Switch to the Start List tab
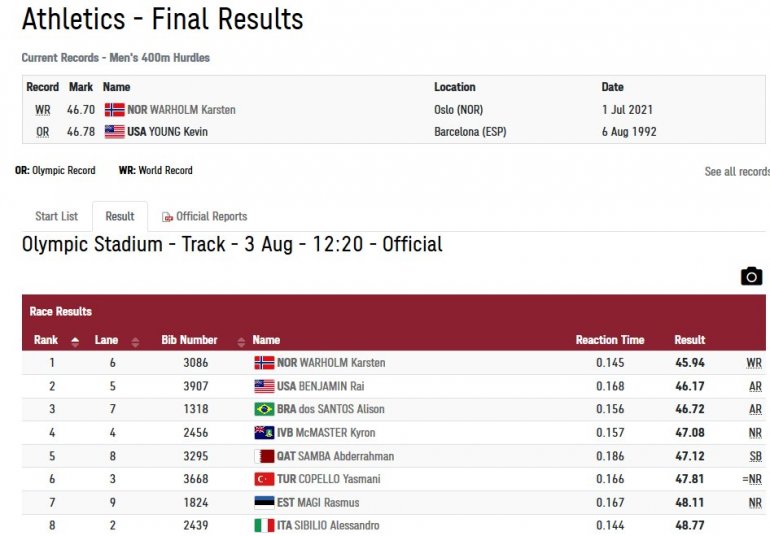Screen dimensions: 770x536 [56, 216]
